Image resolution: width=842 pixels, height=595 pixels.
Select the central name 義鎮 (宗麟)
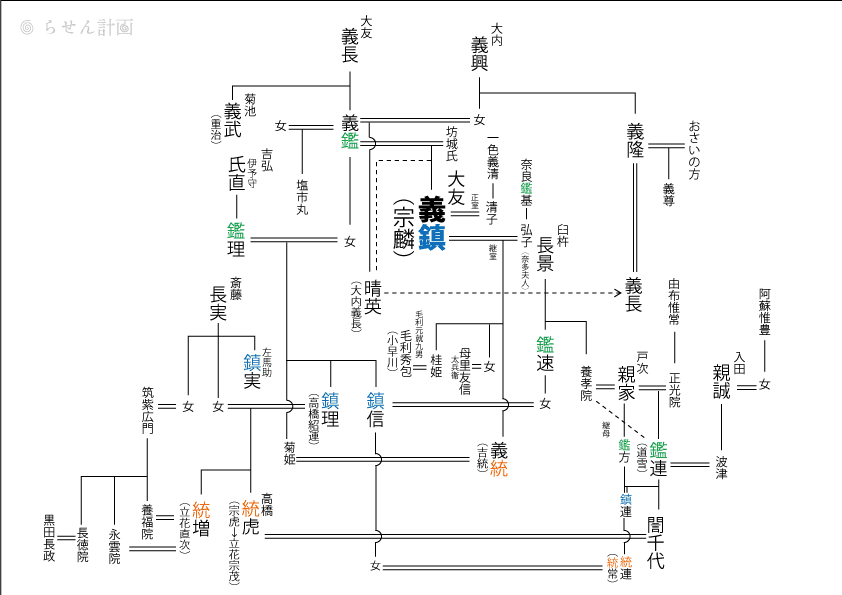coord(419,225)
